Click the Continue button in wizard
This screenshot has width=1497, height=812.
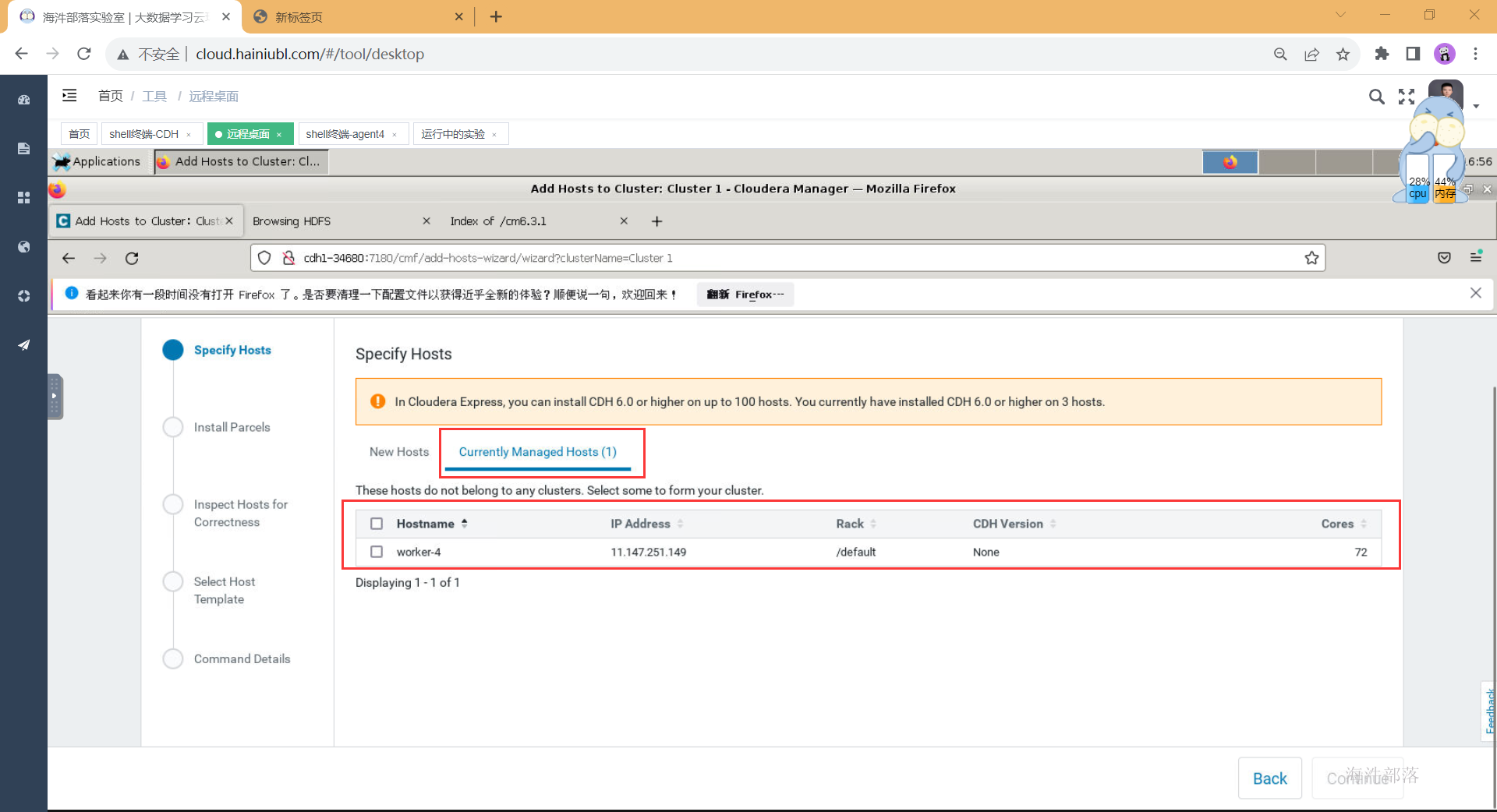point(1357,778)
